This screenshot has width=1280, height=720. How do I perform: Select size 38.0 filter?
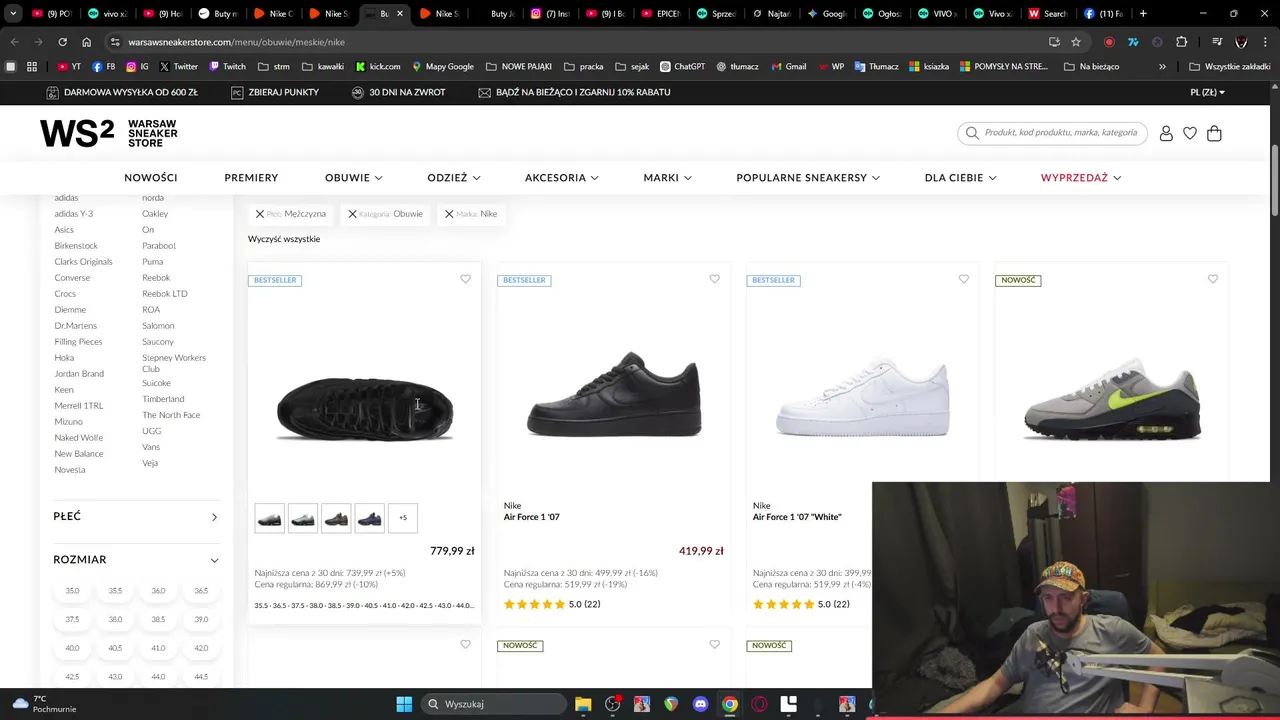tap(115, 620)
